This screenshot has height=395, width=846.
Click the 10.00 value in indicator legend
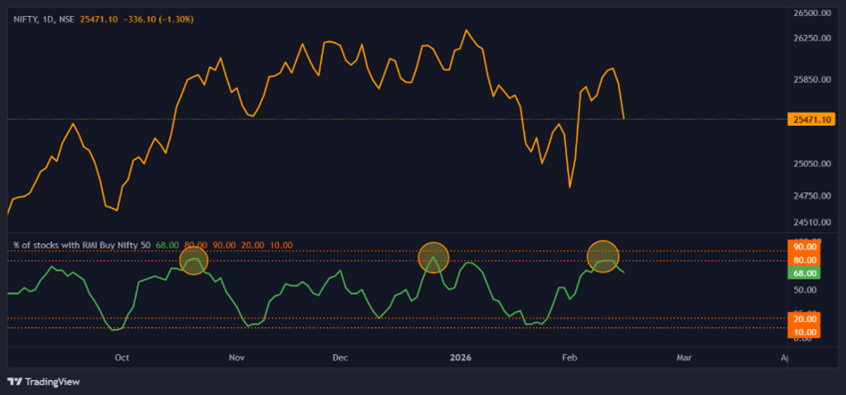click(281, 245)
